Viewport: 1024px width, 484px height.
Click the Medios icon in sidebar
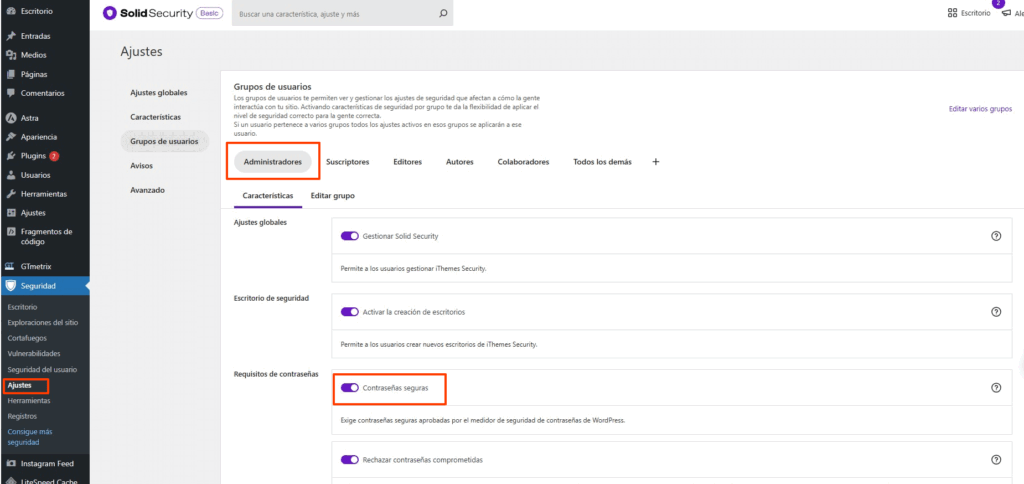click(x=10, y=55)
